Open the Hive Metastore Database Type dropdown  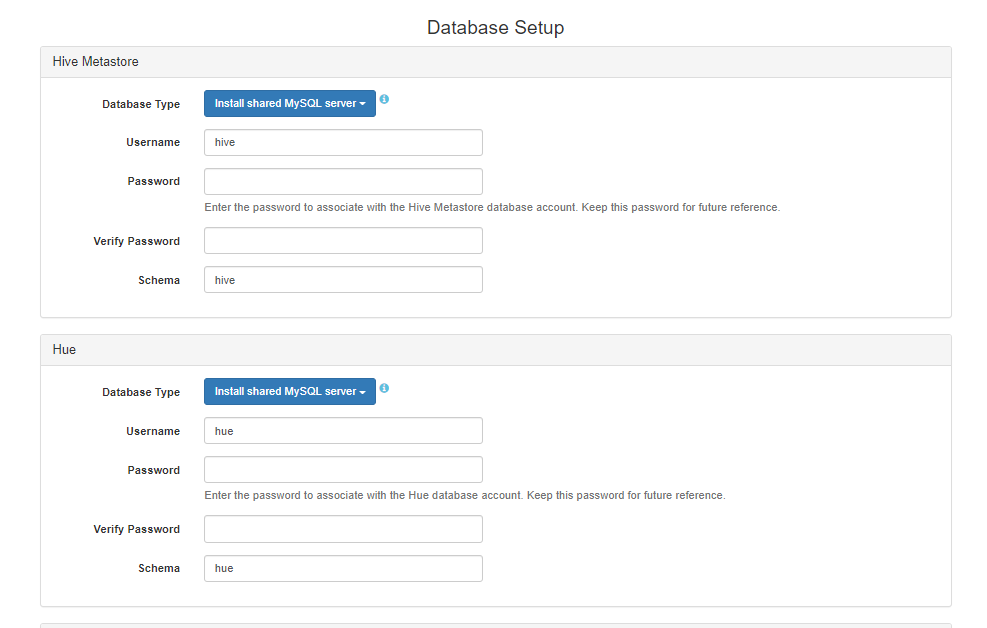[x=290, y=104]
